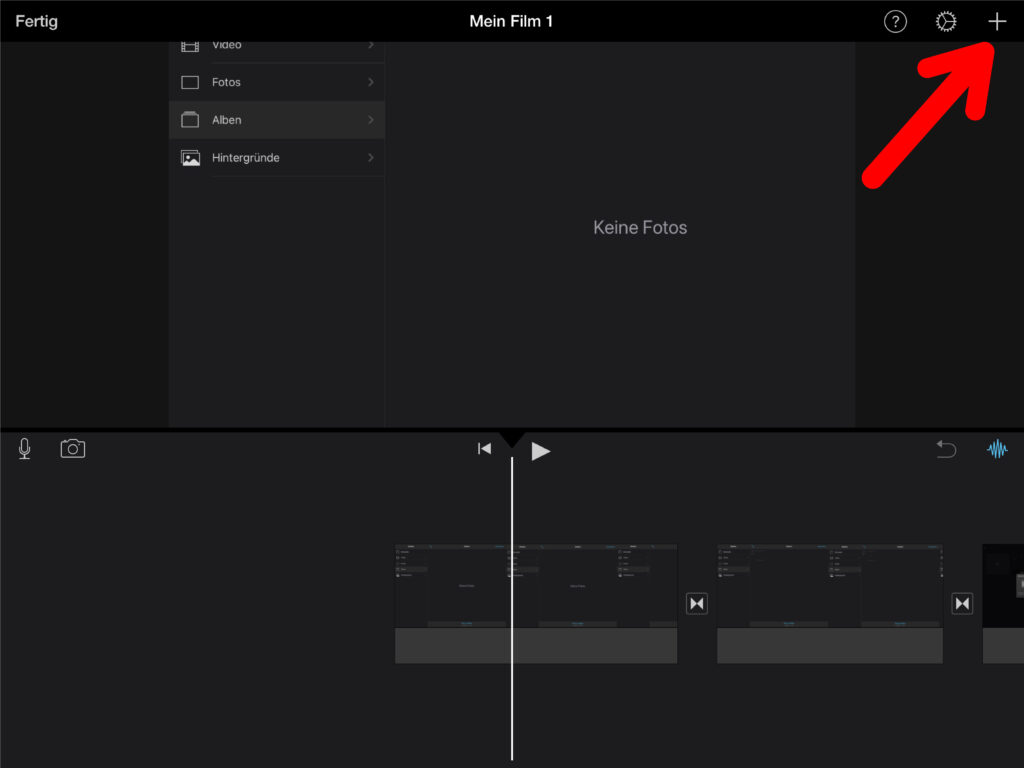
Task: Skip to beginning of timeline
Action: coord(484,449)
